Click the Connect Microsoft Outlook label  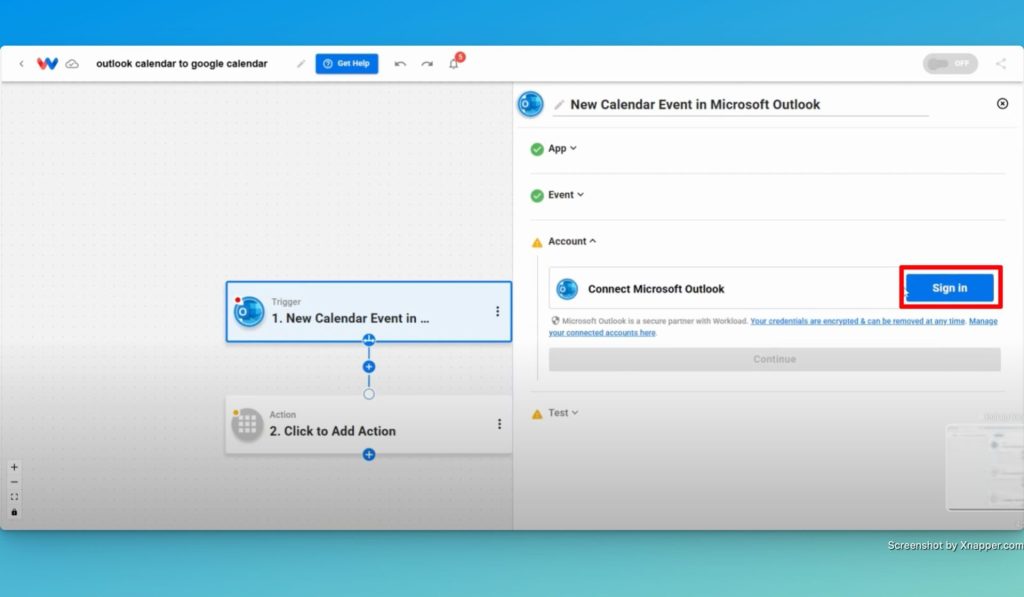coord(656,289)
